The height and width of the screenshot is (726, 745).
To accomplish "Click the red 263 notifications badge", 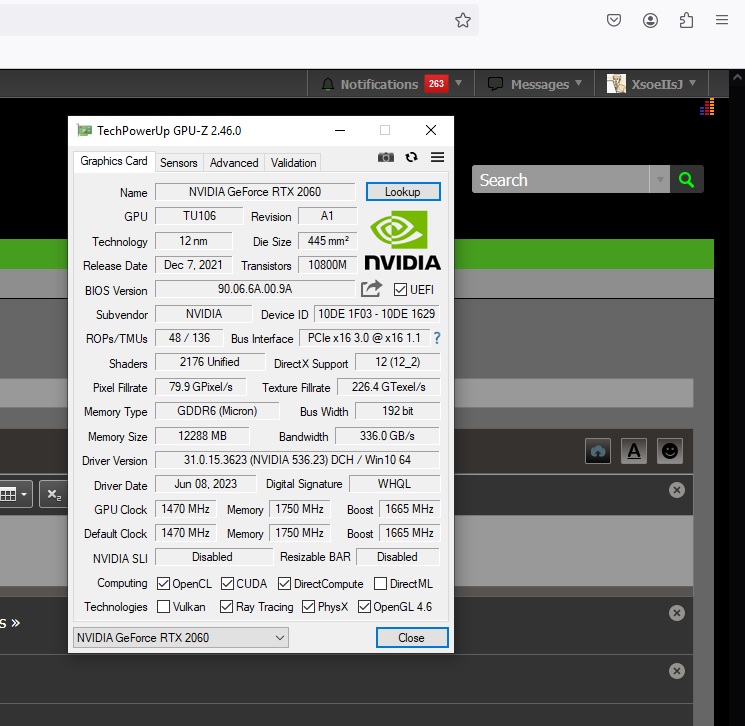I will [436, 84].
